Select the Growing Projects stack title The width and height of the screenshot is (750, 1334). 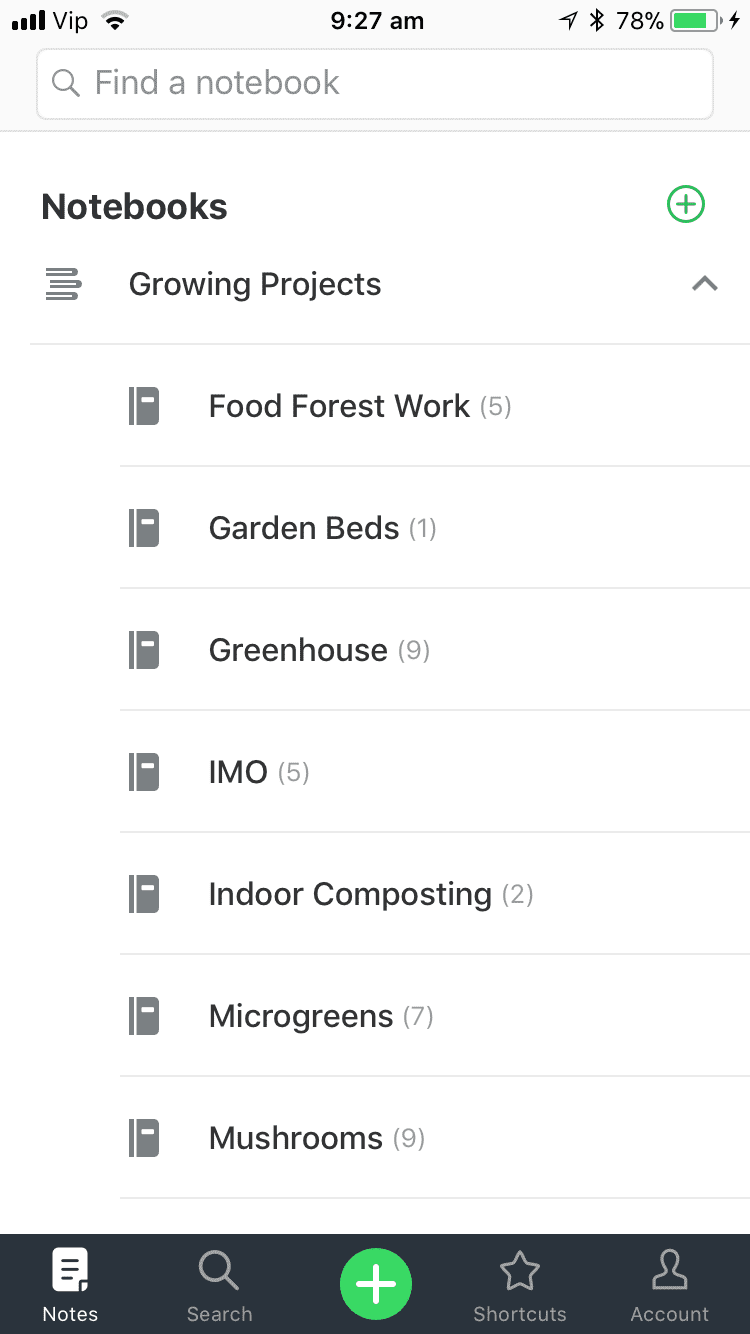click(x=255, y=284)
